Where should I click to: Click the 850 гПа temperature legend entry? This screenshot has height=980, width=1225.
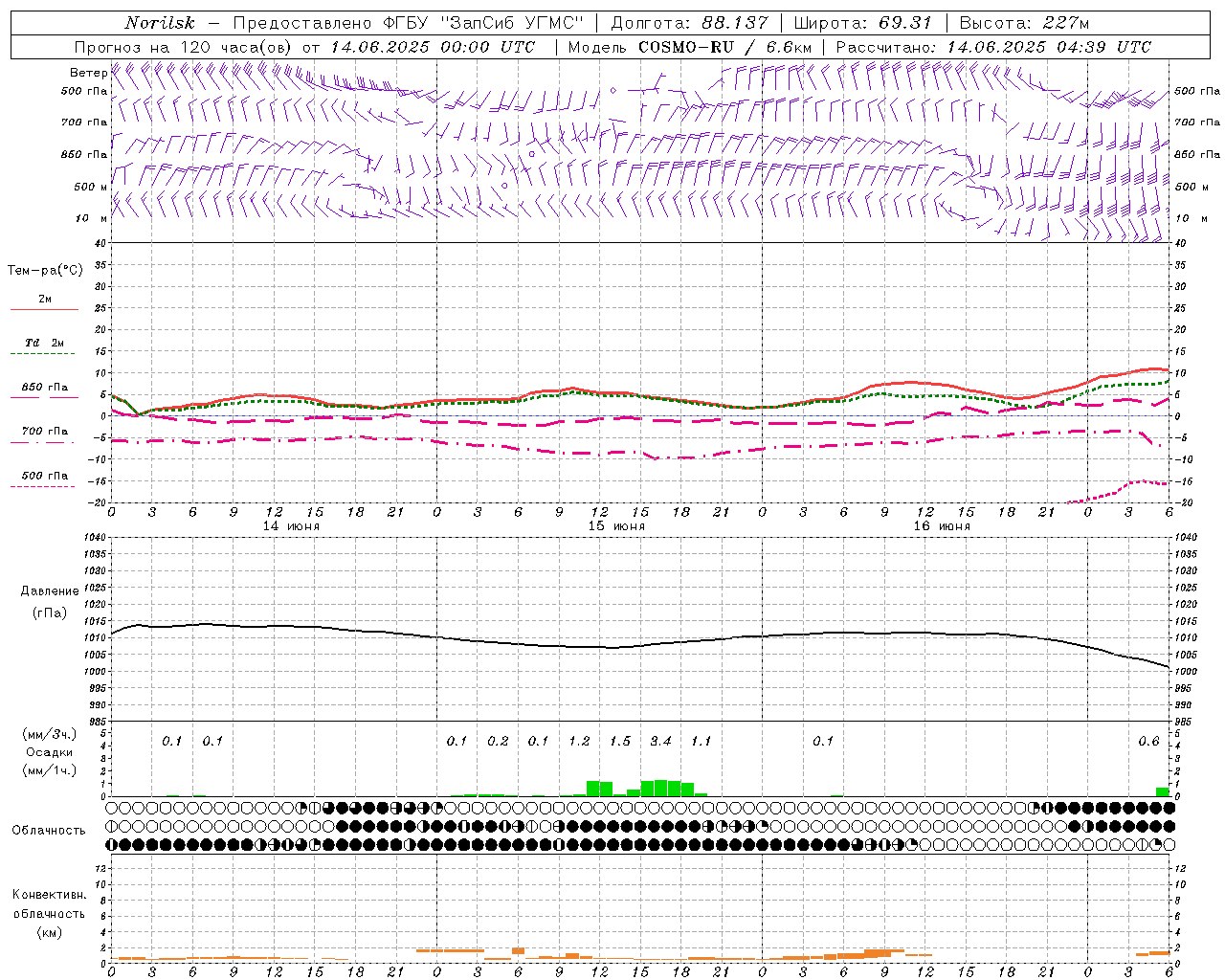point(44,389)
